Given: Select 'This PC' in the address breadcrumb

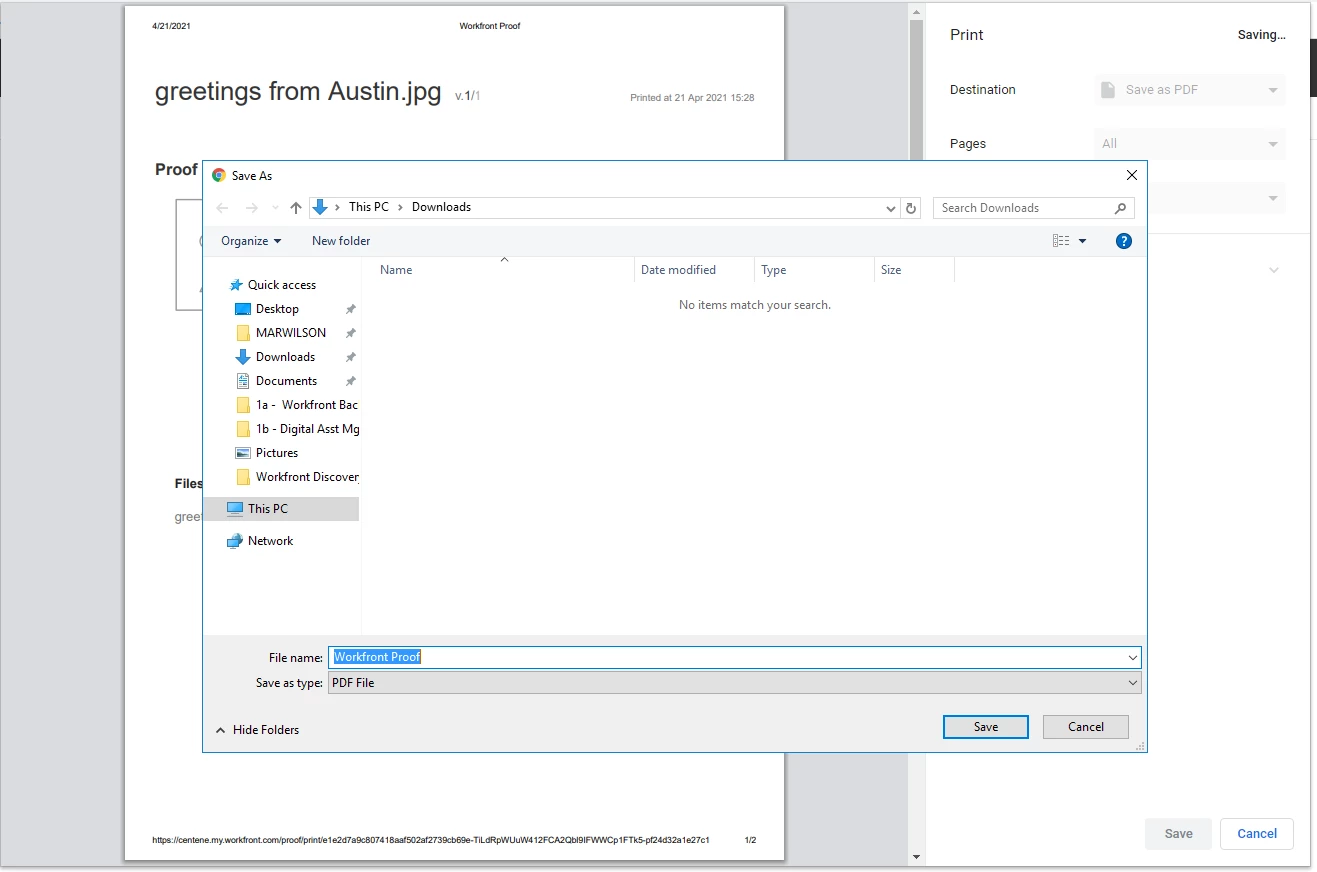Looking at the screenshot, I should pyautogui.click(x=369, y=207).
